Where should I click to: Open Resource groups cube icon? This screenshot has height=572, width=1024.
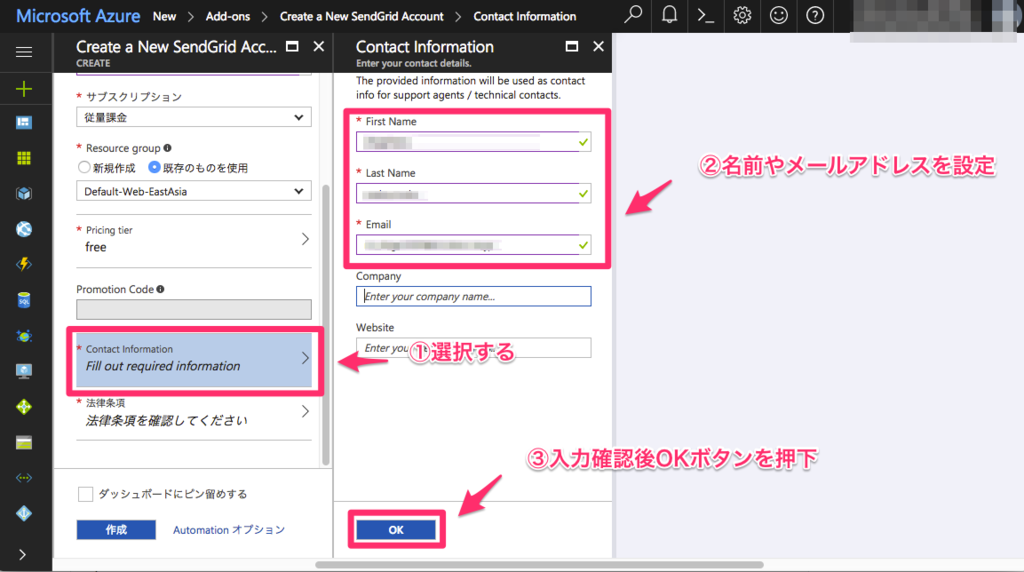pos(24,193)
